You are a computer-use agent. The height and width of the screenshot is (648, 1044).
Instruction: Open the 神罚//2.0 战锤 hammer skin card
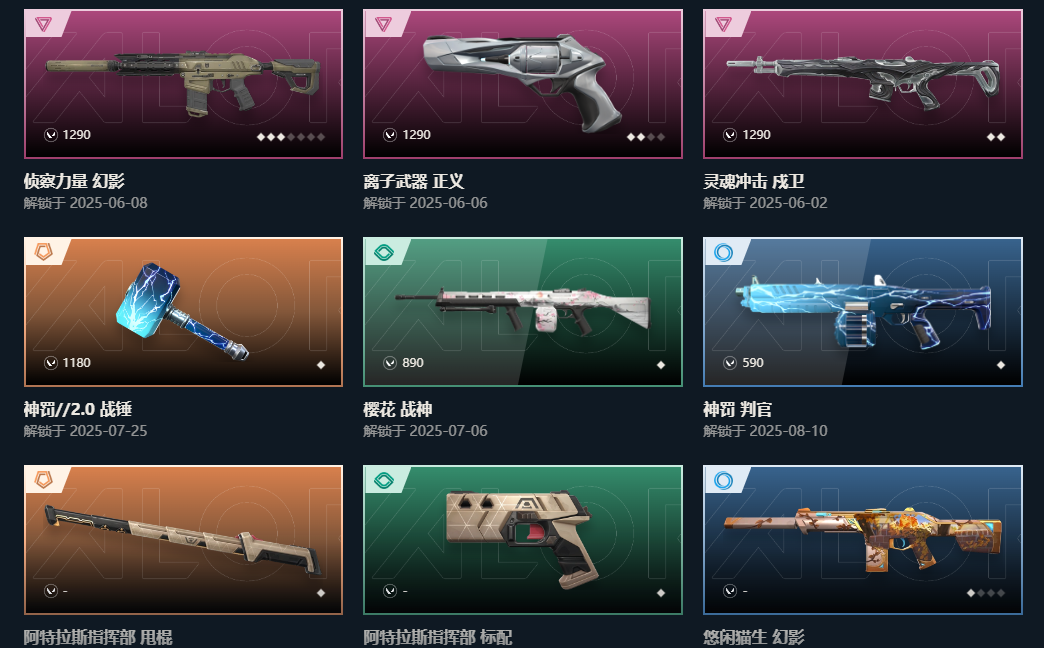(x=183, y=312)
